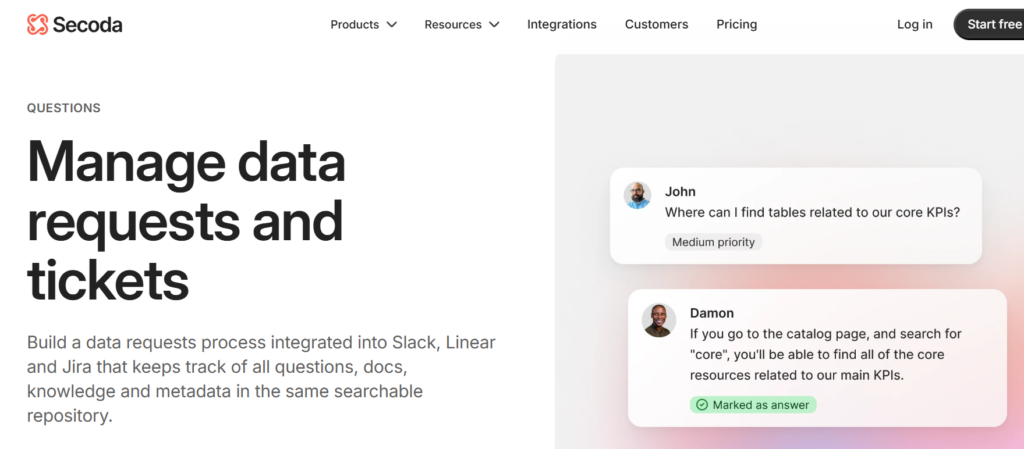Click the QUESTIONS section label
1024x449 pixels.
64,108
